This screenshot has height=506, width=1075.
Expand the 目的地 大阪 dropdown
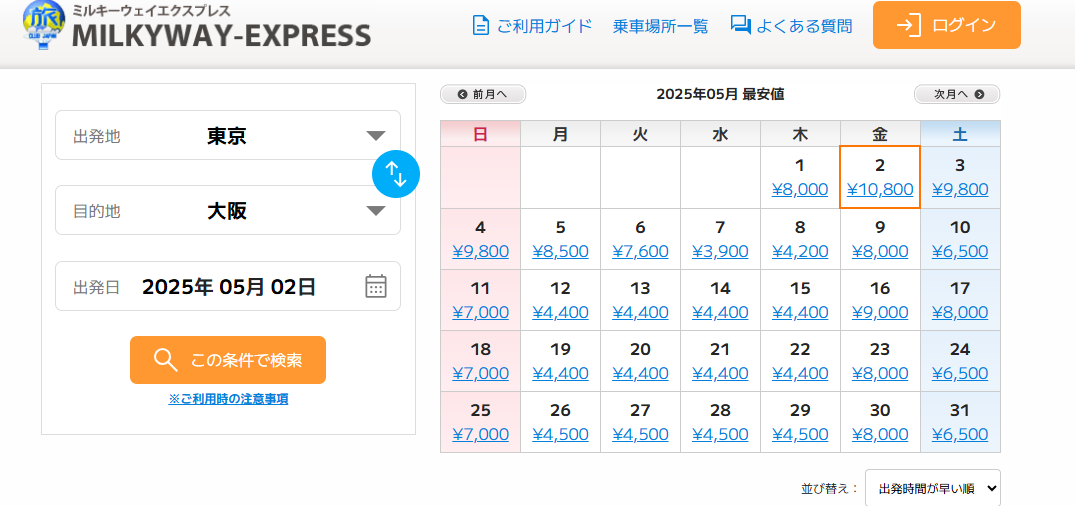point(376,211)
